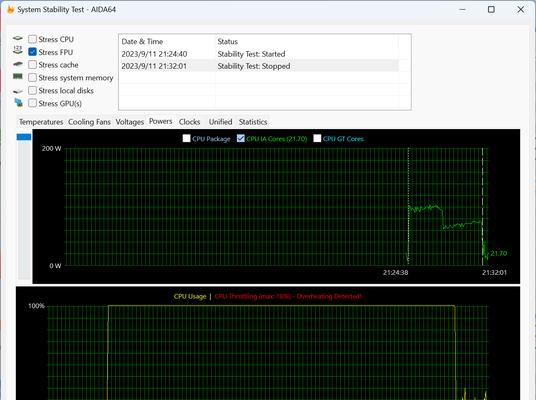Click the disk drive icon beside Stress local disks
The image size is (536, 400).
click(18, 91)
